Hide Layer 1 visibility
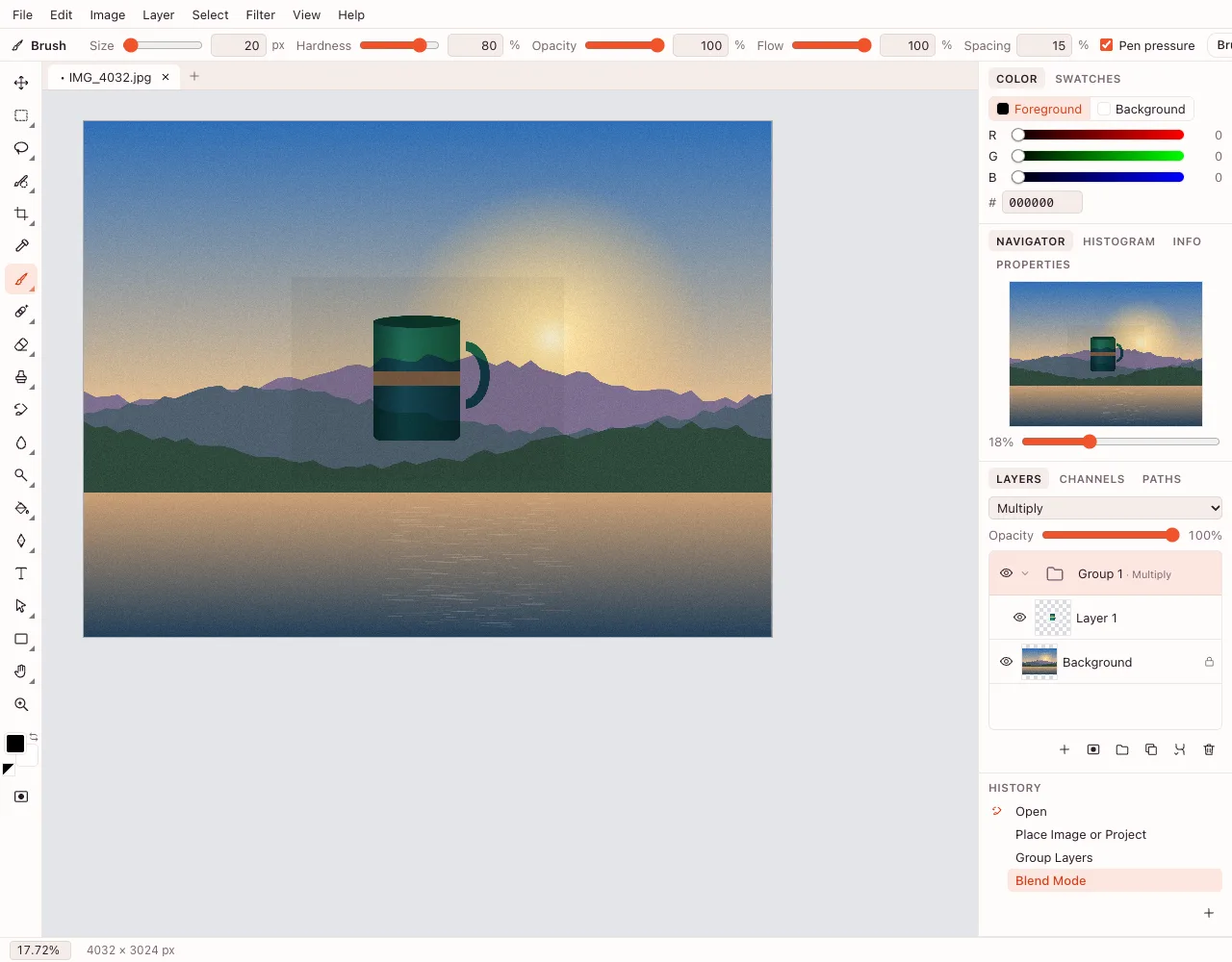This screenshot has width=1232, height=962. click(1019, 618)
